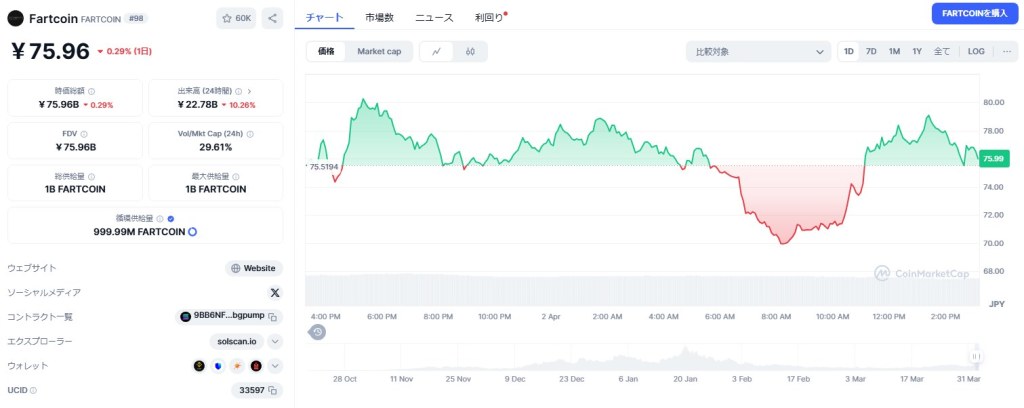This screenshot has width=1024, height=408.
Task: Click the chart history clock icon
Action: pos(317,332)
